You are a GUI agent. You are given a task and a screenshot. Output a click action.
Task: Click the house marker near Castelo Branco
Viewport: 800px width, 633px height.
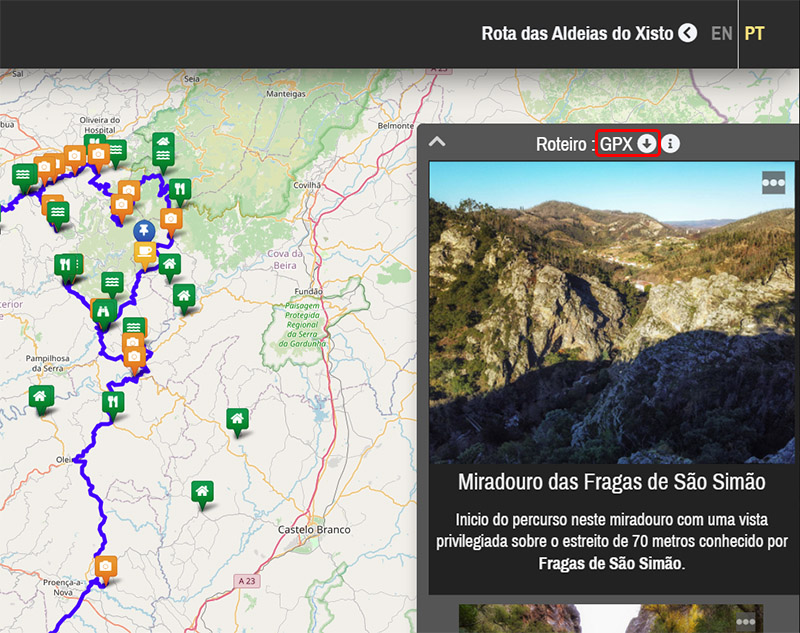coord(202,491)
